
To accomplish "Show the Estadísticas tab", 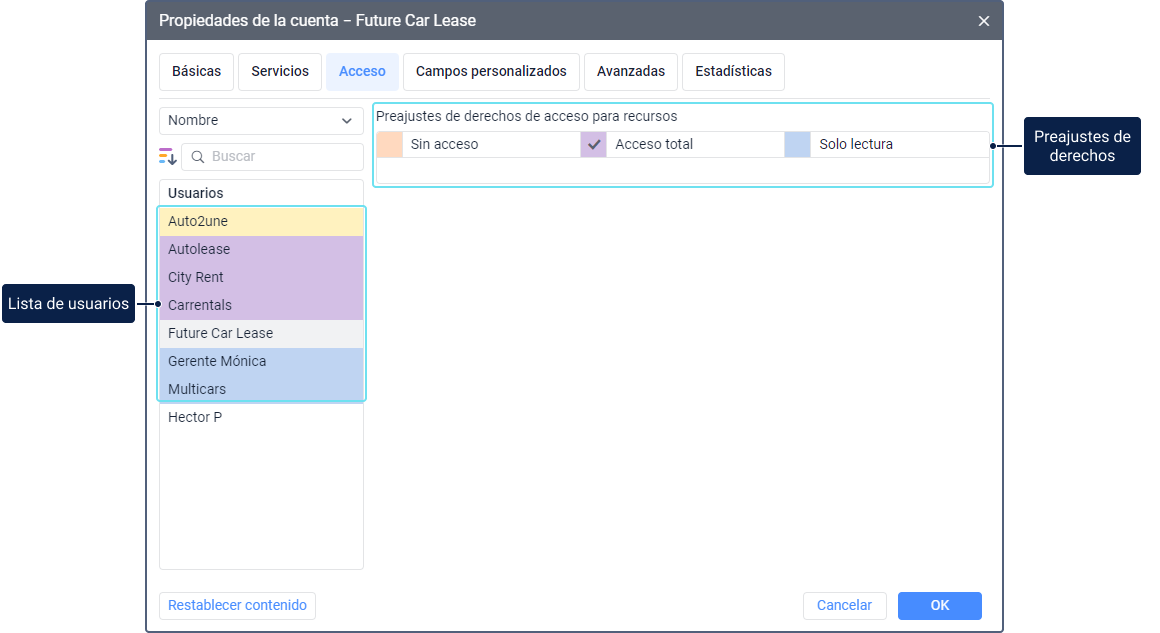I will (x=733, y=72).
